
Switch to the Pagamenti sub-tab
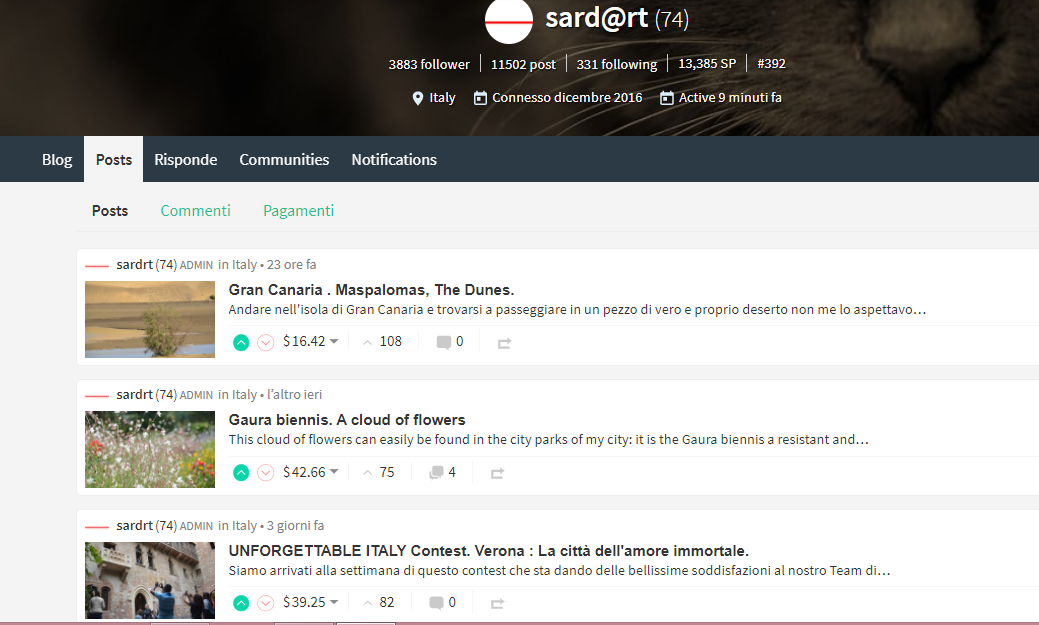point(298,211)
